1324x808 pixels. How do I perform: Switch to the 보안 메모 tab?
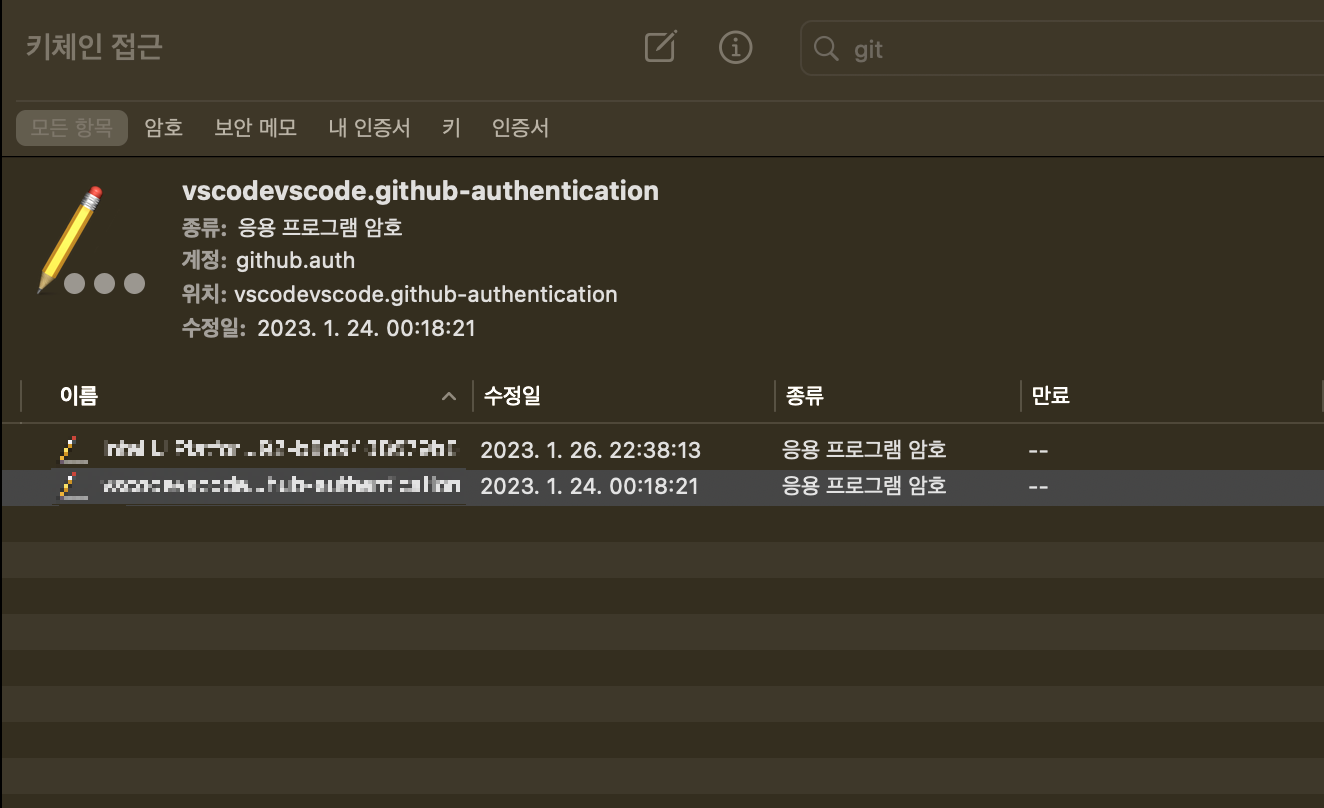(x=255, y=128)
